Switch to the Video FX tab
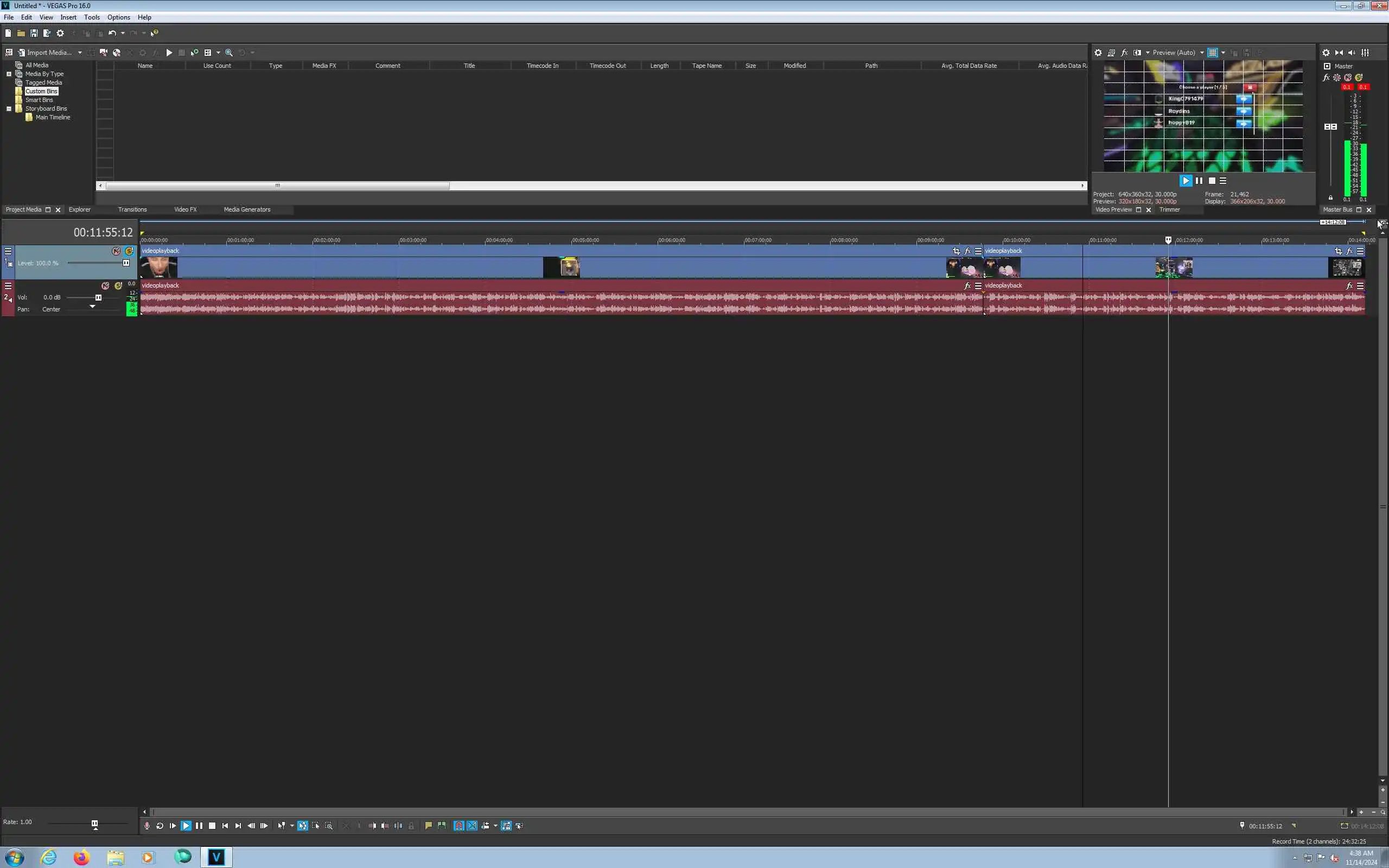Image resolution: width=1389 pixels, height=868 pixels. [x=185, y=209]
